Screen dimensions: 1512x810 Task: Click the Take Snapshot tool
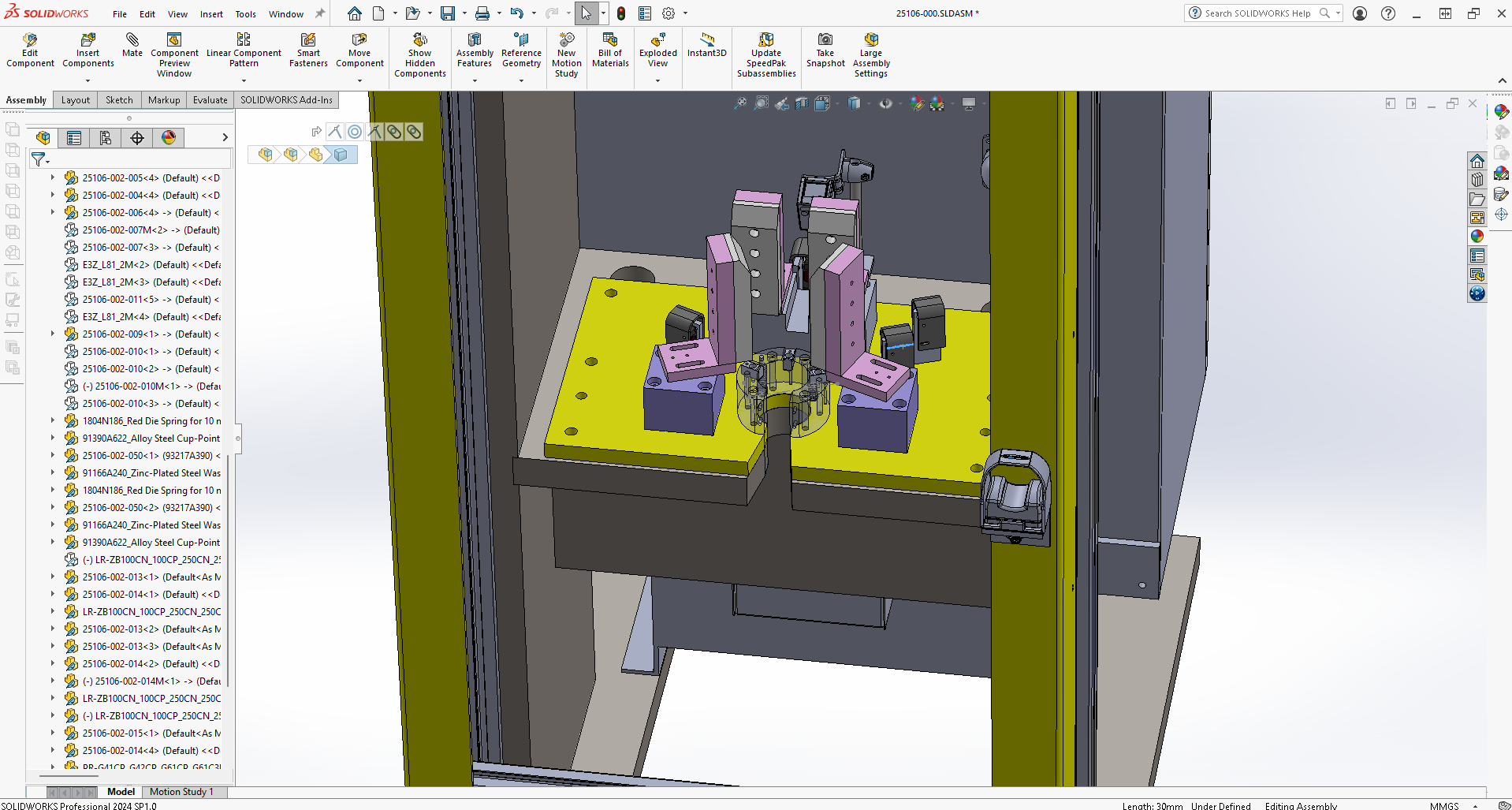click(x=825, y=50)
